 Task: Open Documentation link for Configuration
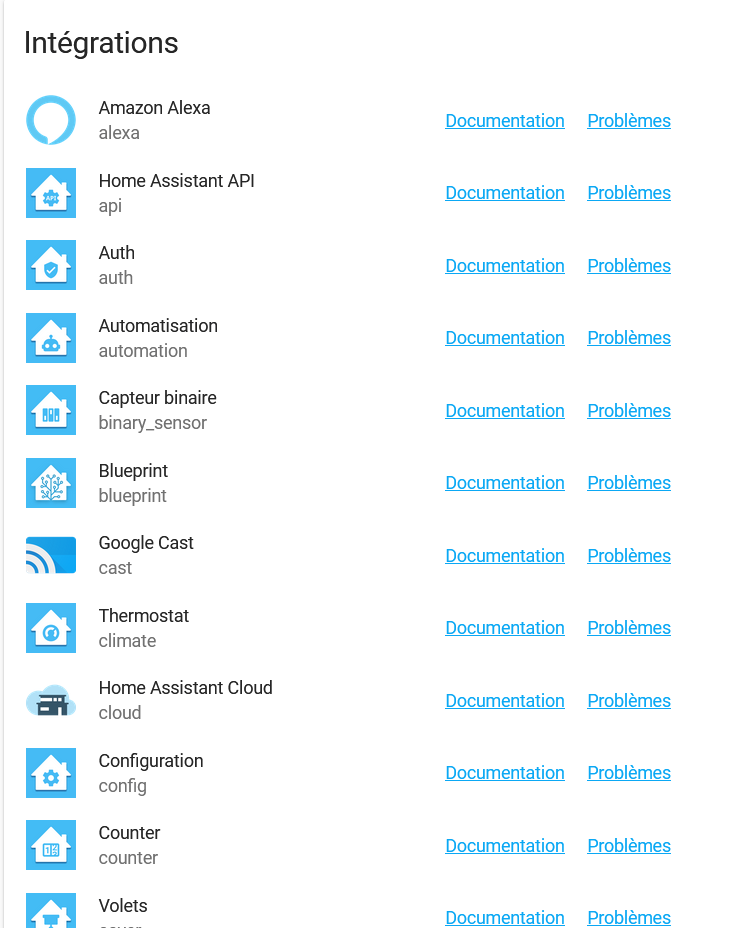click(504, 773)
